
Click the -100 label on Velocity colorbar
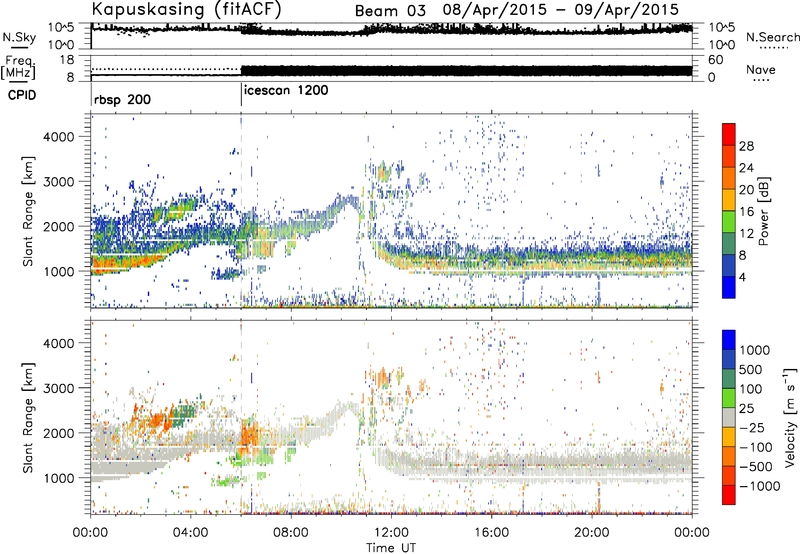tap(756, 447)
